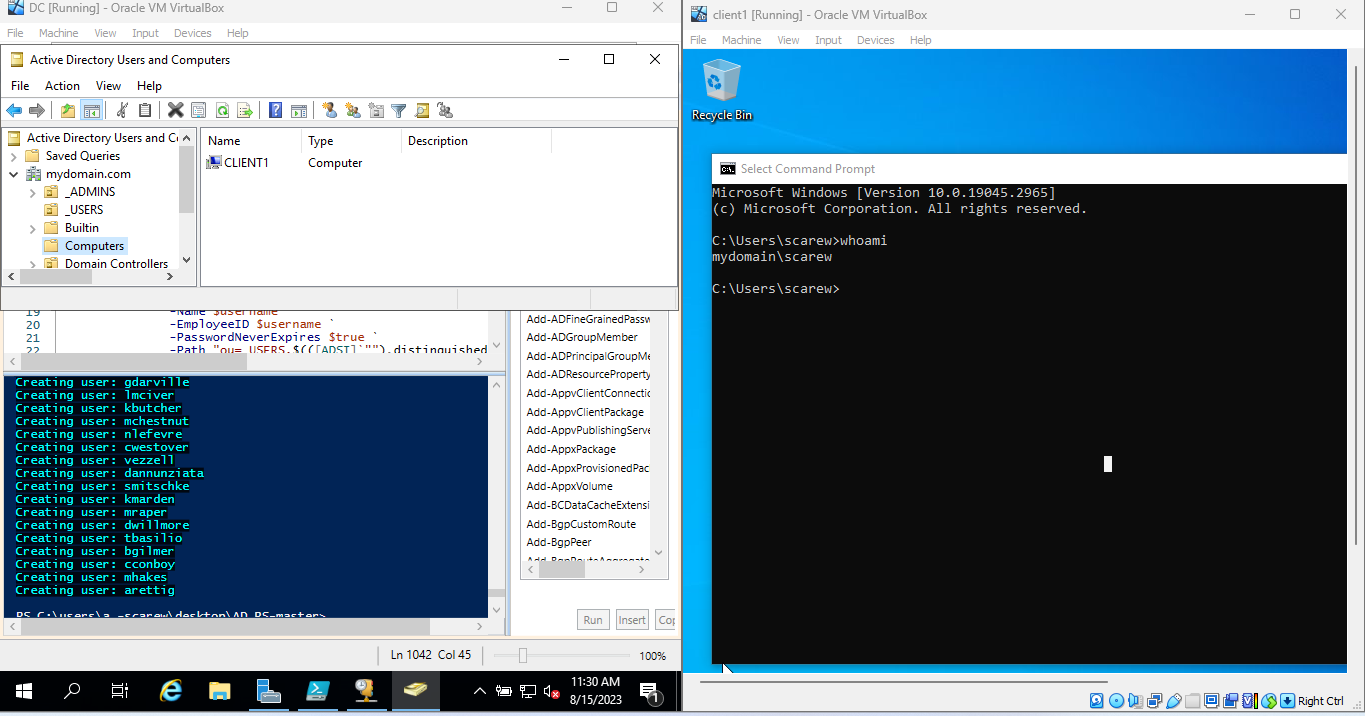Expand the Builtin container node
This screenshot has width=1365, height=716.
tap(32, 227)
